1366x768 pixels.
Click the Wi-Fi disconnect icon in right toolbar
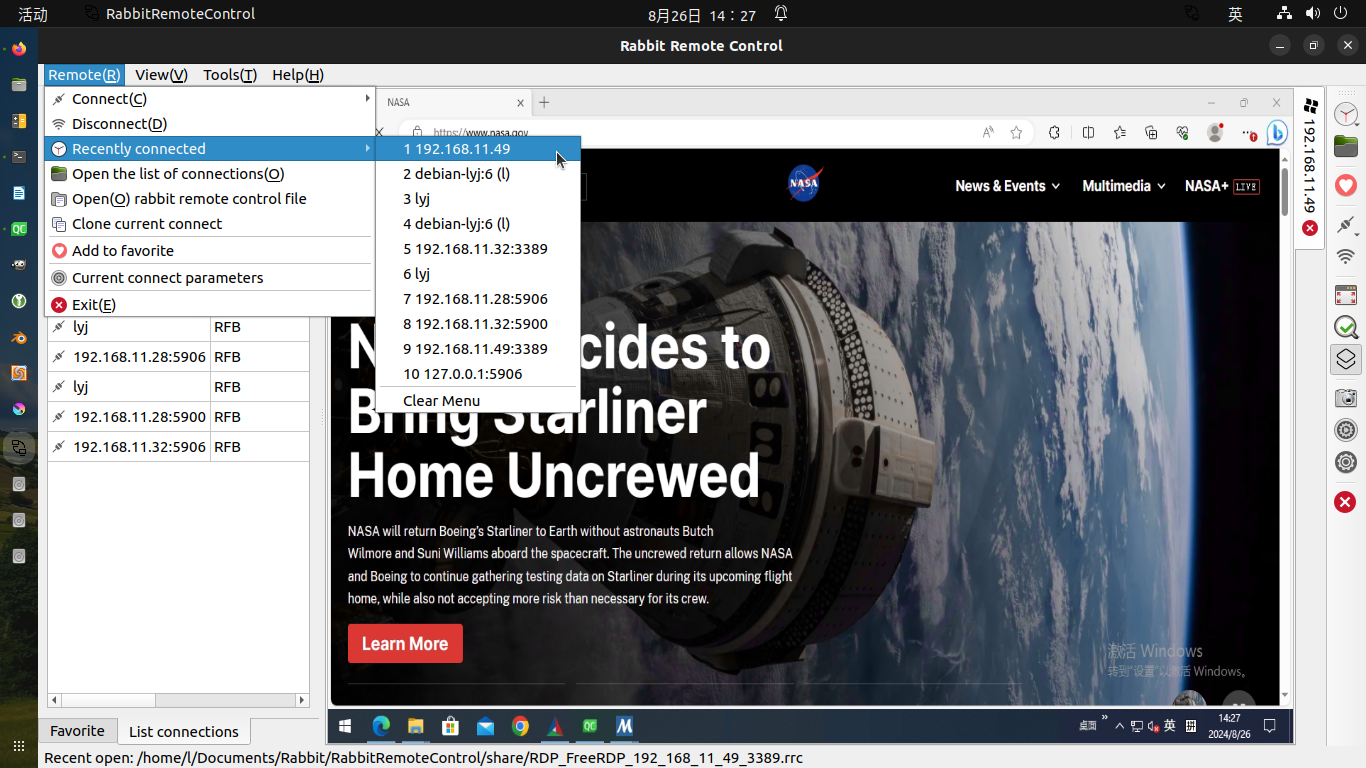point(1346,257)
